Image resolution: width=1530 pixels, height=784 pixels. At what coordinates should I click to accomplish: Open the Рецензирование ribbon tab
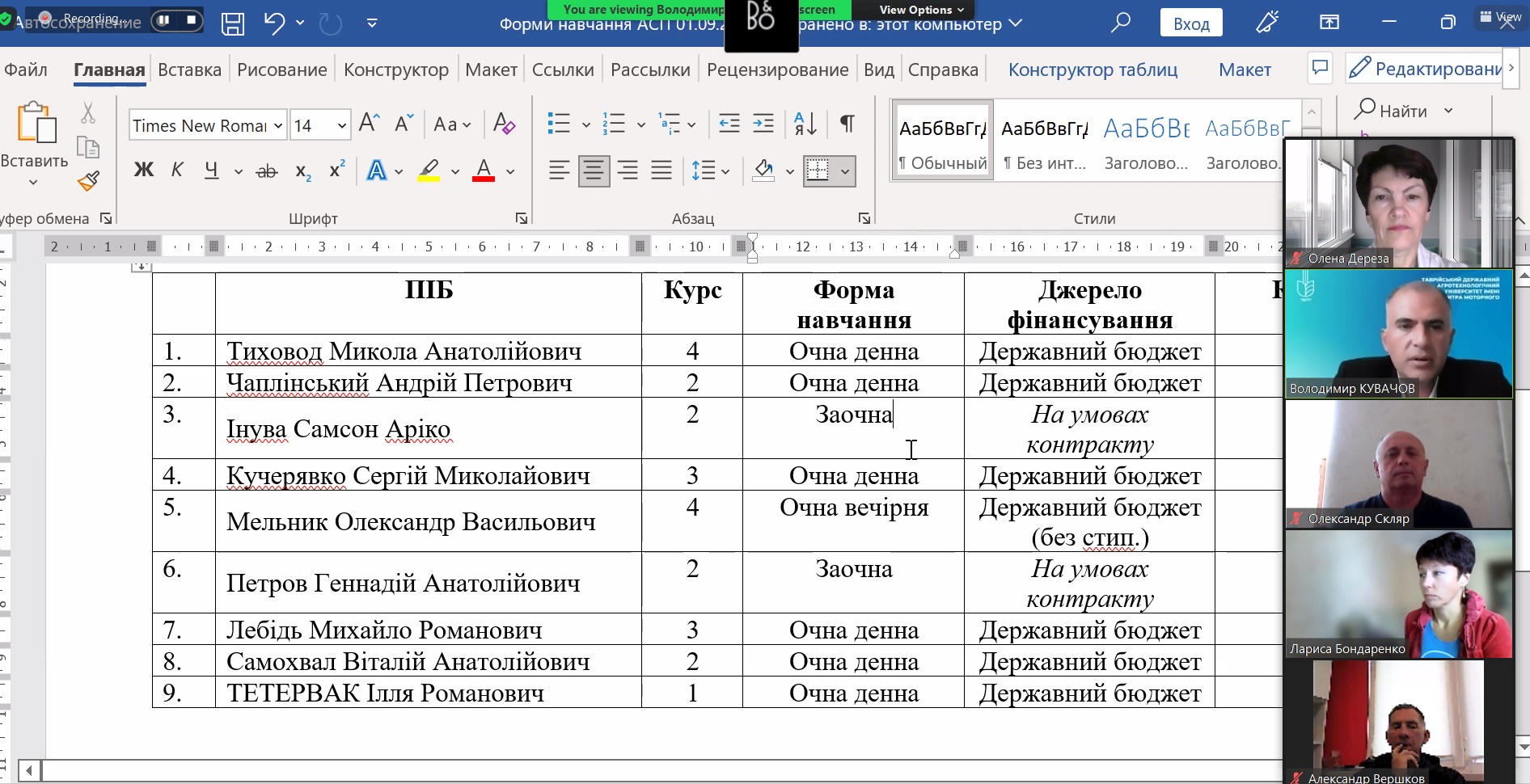pyautogui.click(x=777, y=70)
